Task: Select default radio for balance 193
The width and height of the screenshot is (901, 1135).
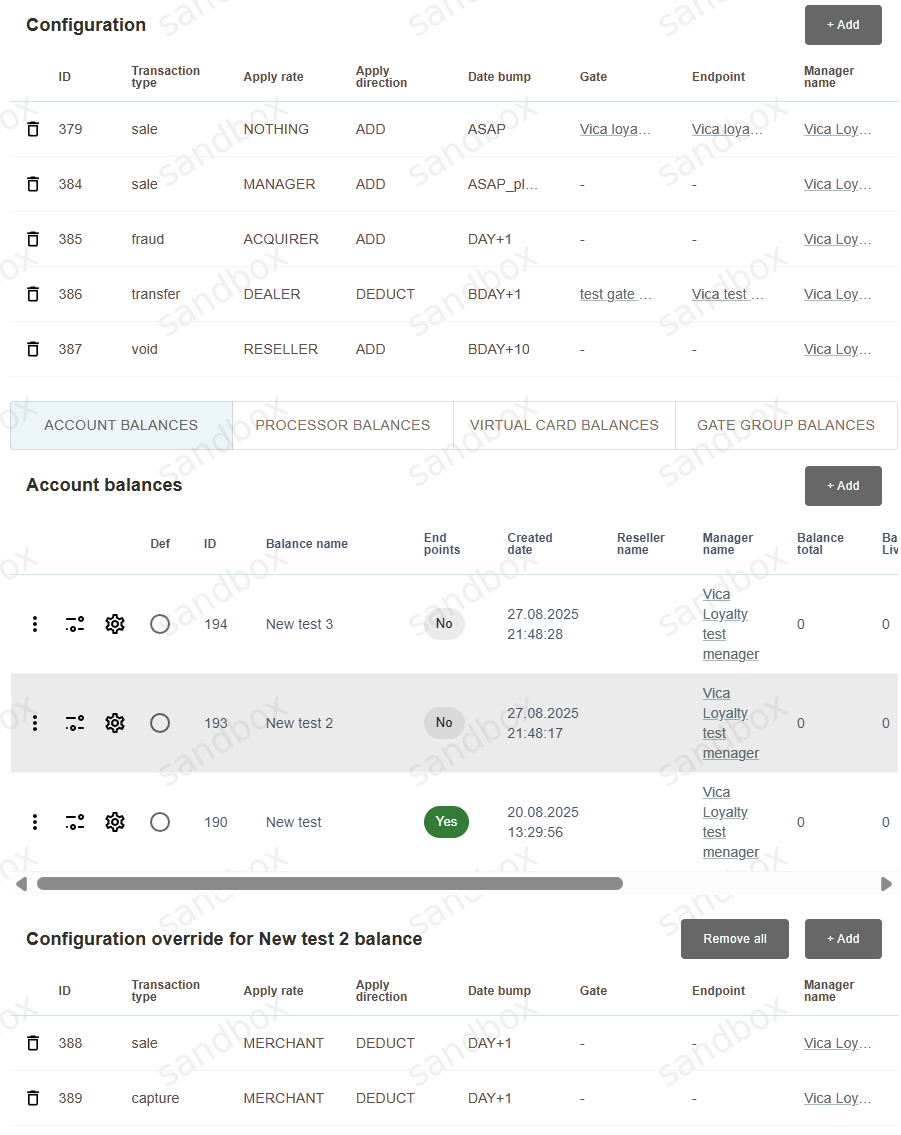Action: point(160,723)
